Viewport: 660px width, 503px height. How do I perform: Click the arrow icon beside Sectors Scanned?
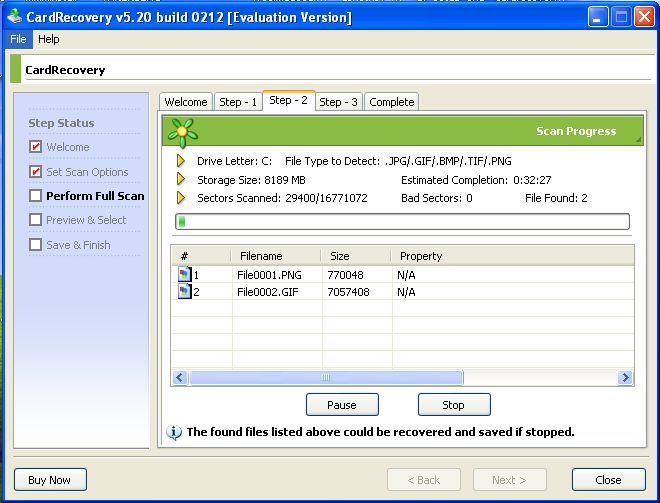(181, 198)
